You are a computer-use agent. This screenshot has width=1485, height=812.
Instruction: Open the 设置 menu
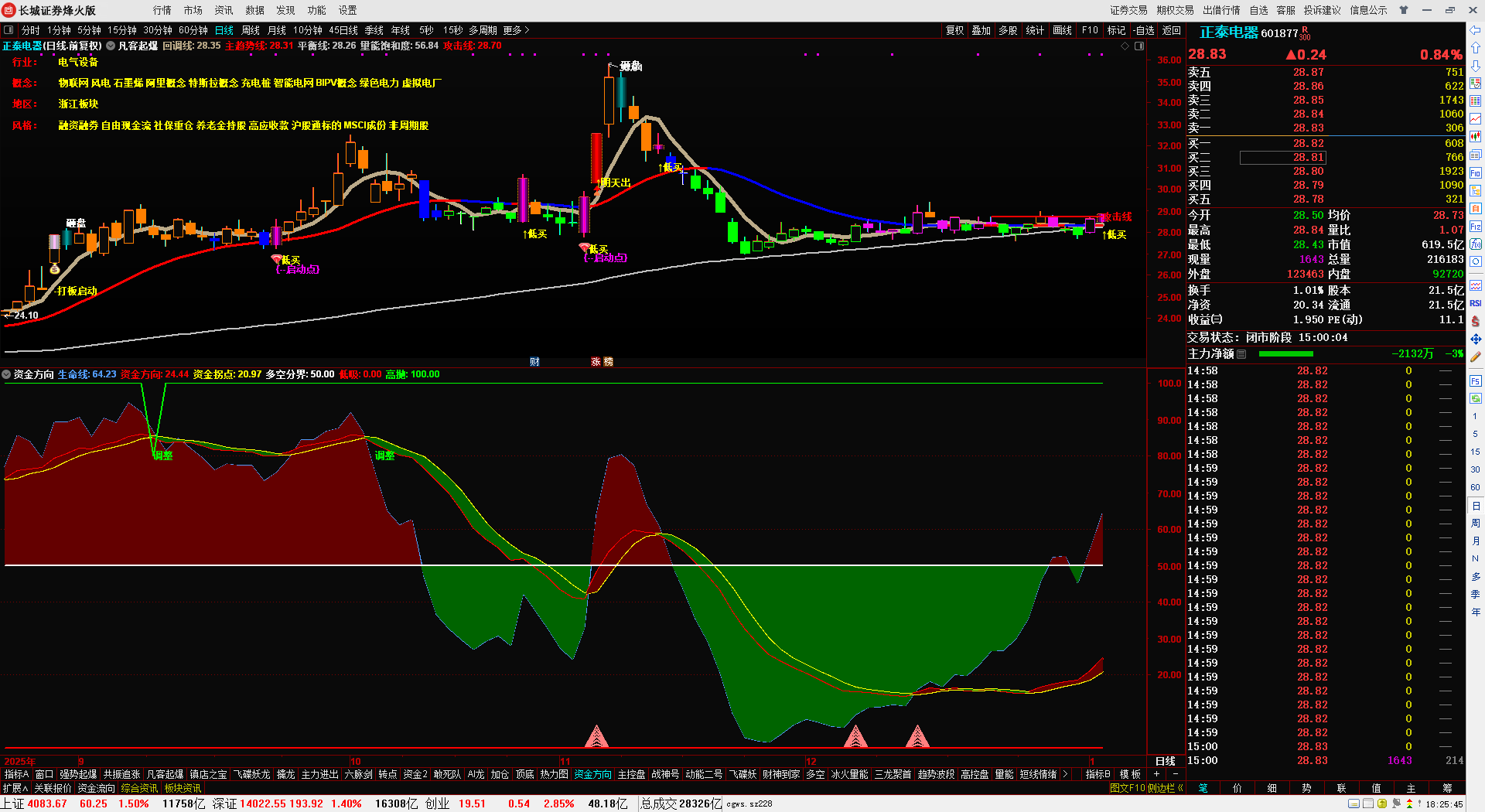(348, 10)
